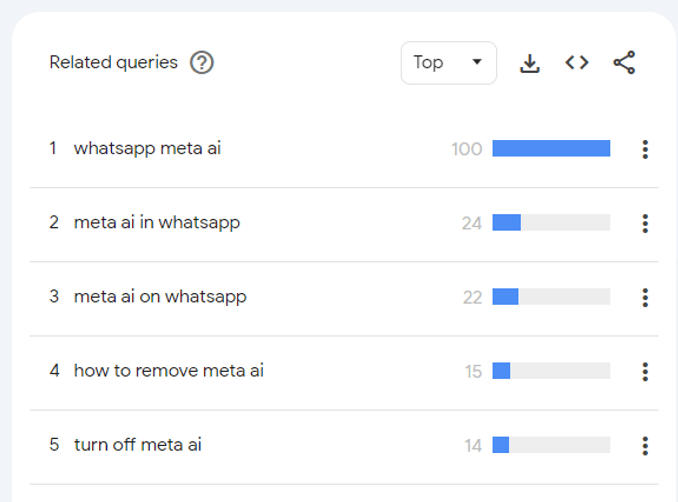Open more options for how to remove meta ai
The height and width of the screenshot is (502, 678).
(x=645, y=371)
